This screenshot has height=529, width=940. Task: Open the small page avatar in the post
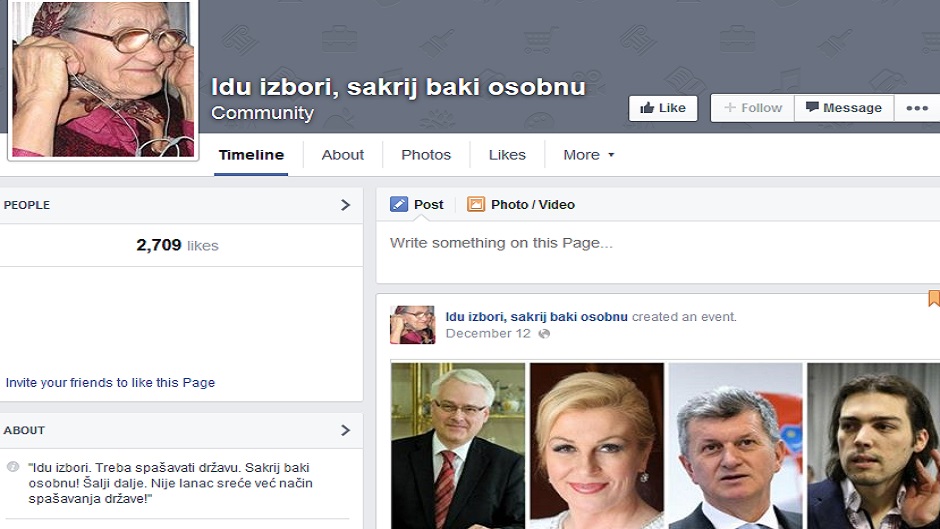[x=412, y=325]
